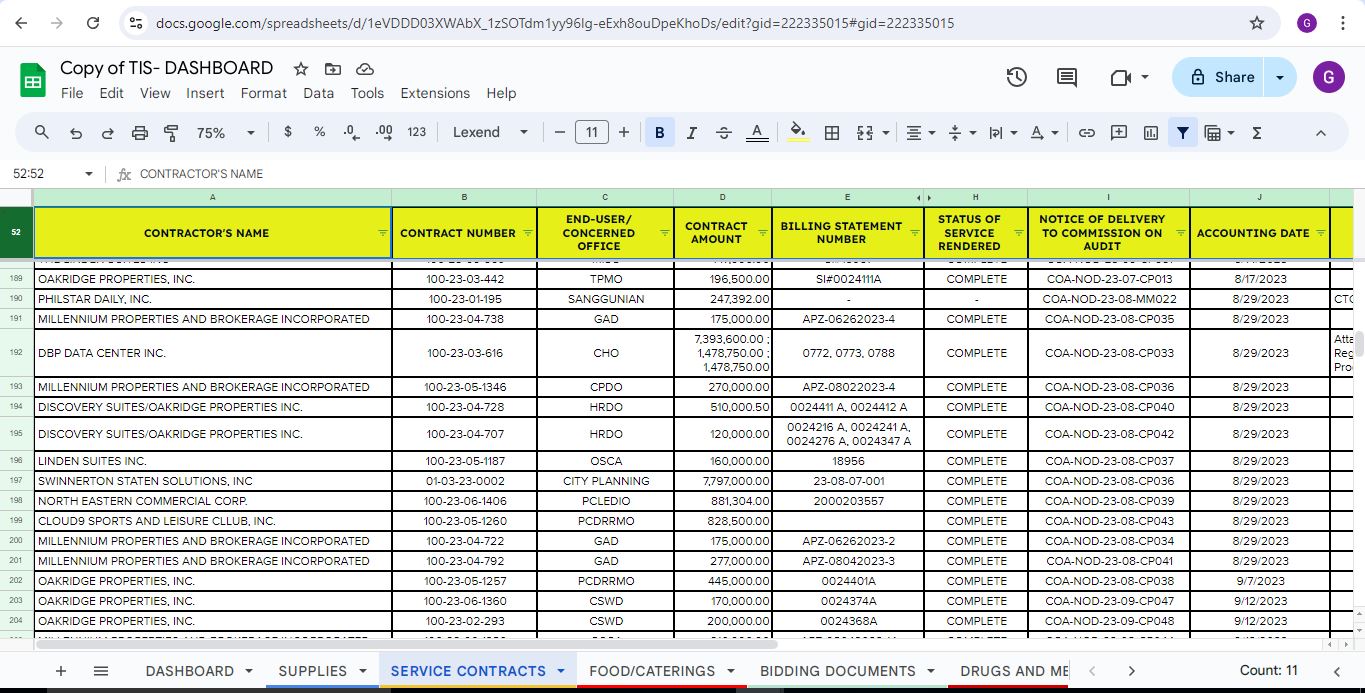Viewport: 1365px width, 693px height.
Task: Click the print icon in toolbar
Action: [x=140, y=133]
